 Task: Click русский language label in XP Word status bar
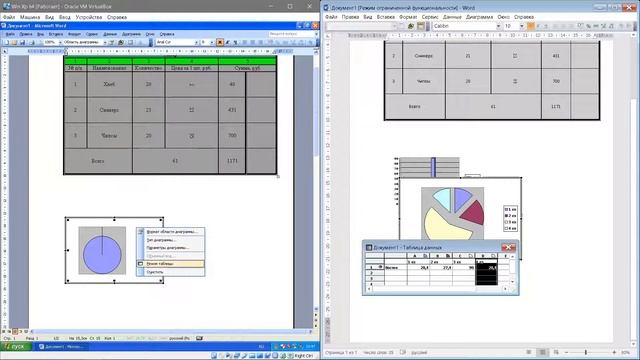[179, 338]
